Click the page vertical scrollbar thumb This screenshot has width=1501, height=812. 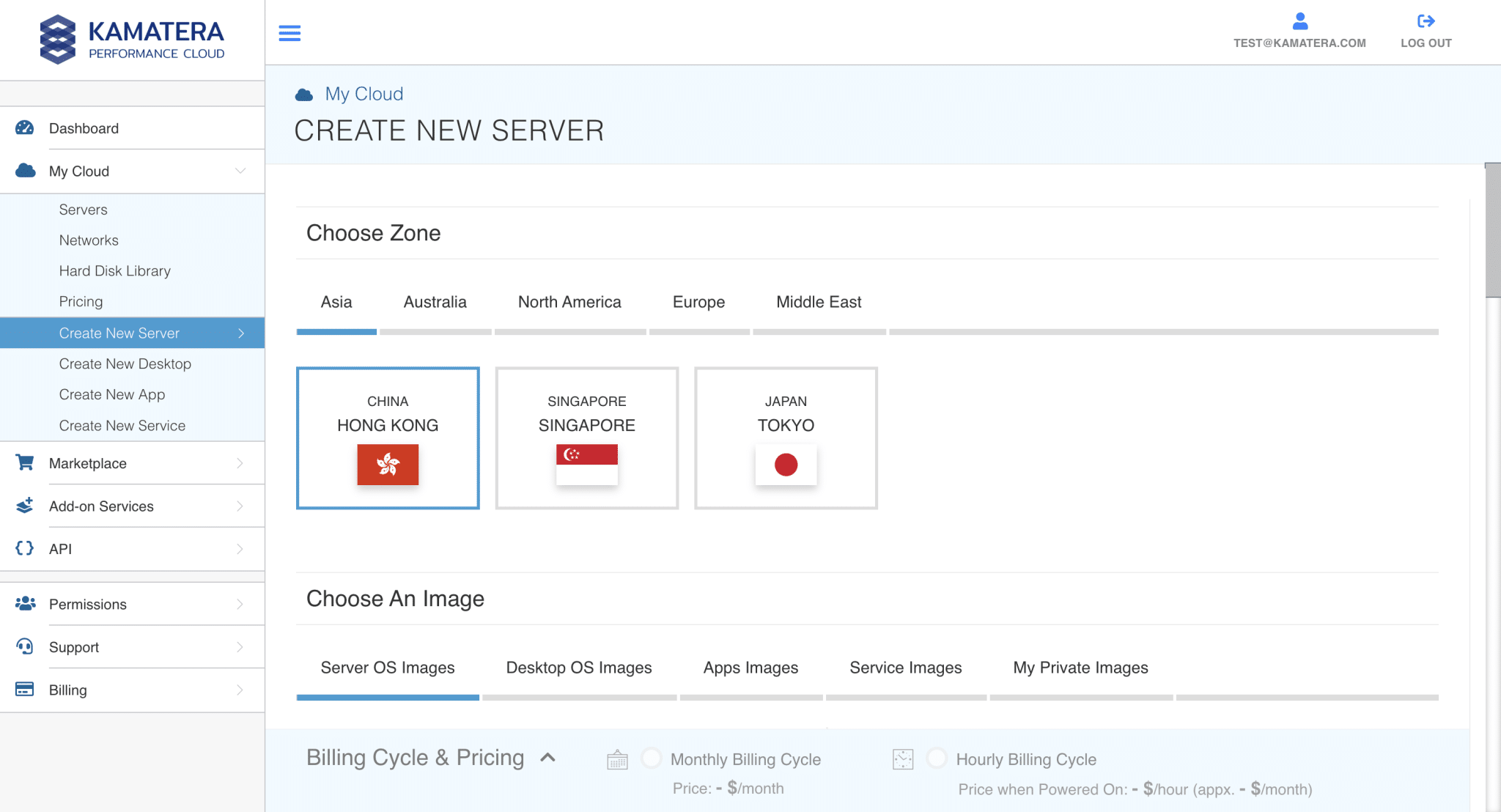[1492, 231]
